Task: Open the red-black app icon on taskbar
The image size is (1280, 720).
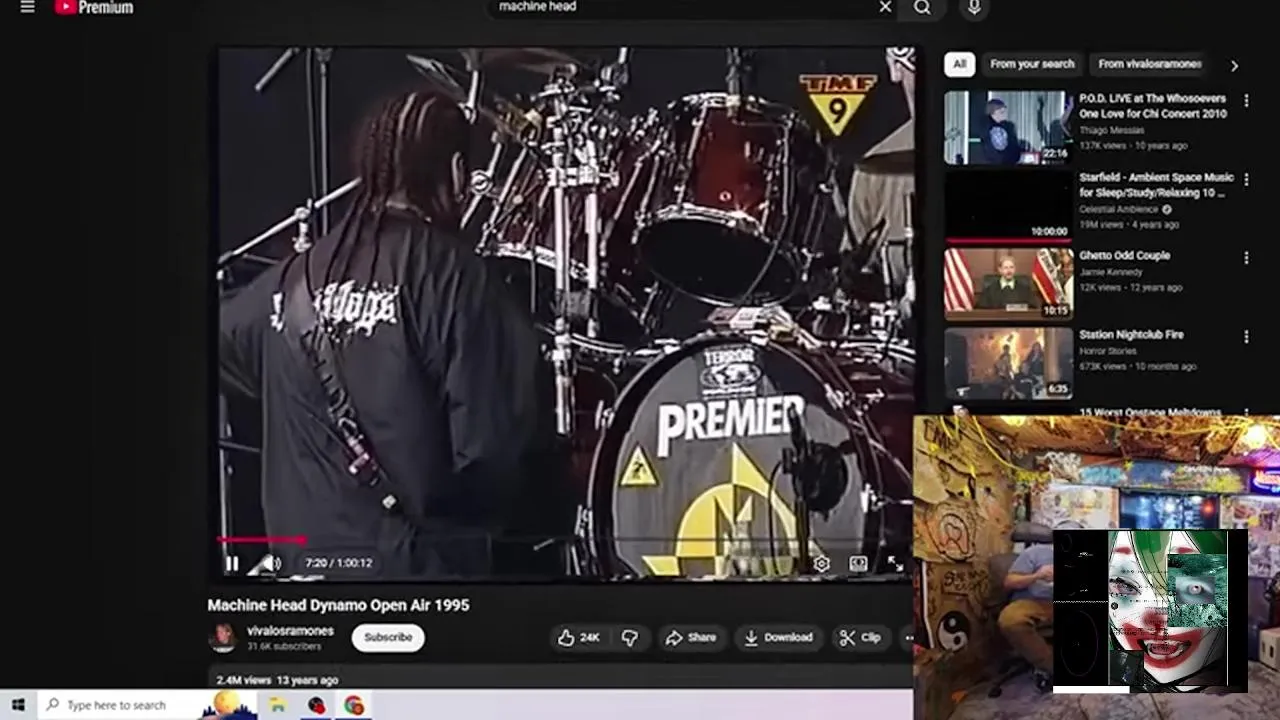Action: click(316, 705)
